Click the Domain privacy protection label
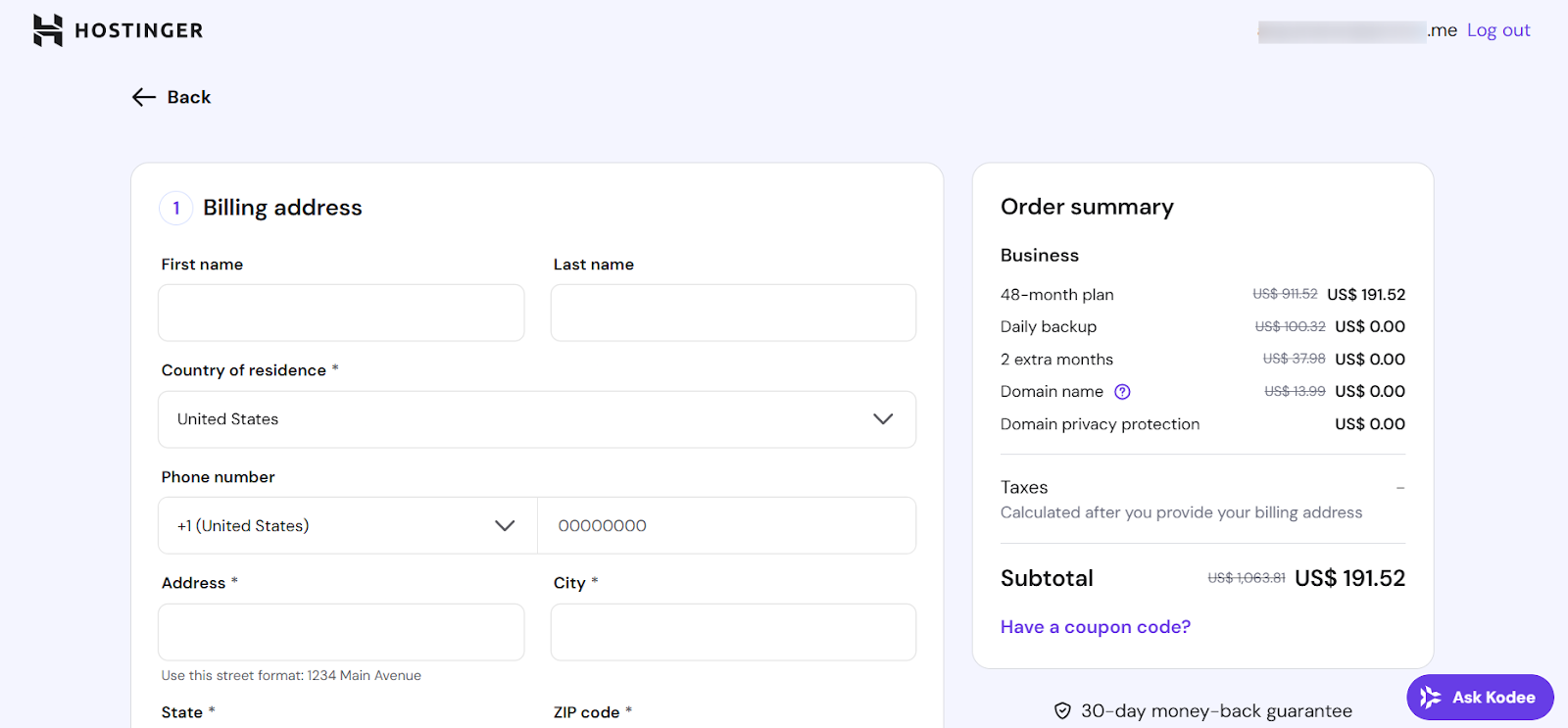 1100,424
